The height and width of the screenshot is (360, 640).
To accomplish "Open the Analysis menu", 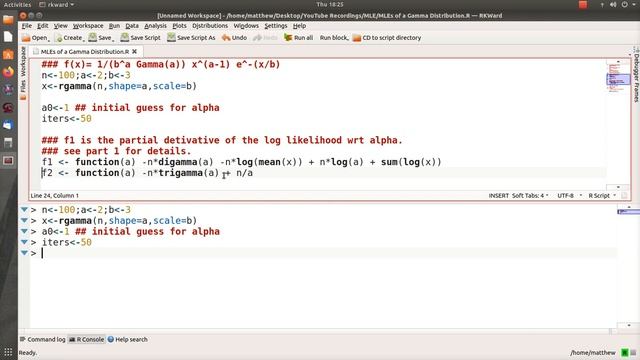I will point(155,26).
